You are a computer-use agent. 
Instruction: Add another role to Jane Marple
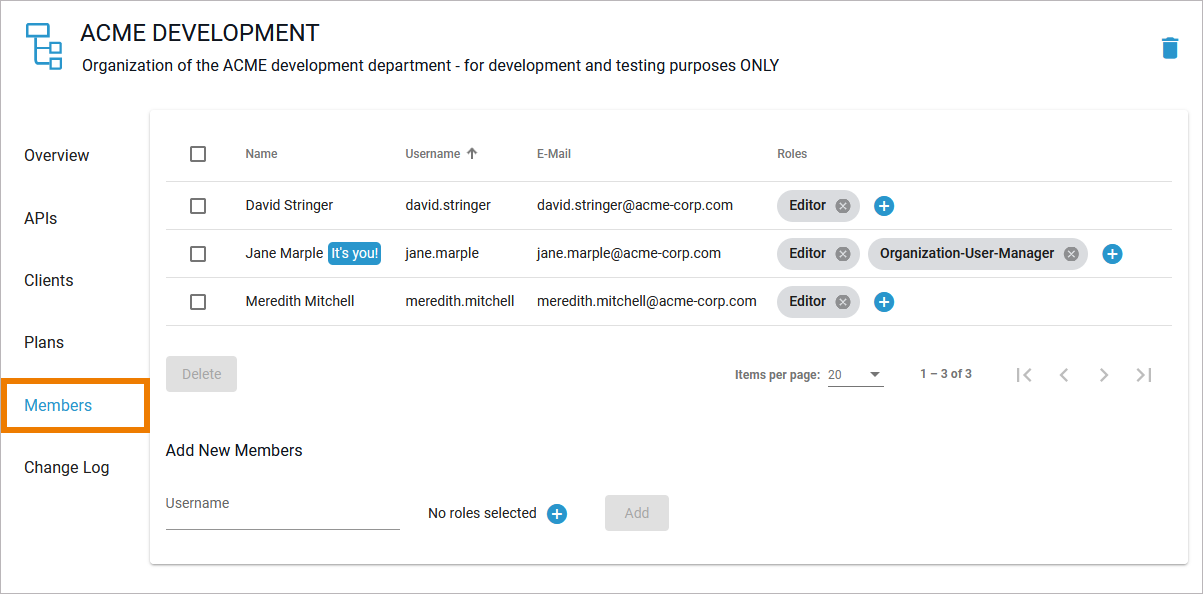click(1112, 254)
